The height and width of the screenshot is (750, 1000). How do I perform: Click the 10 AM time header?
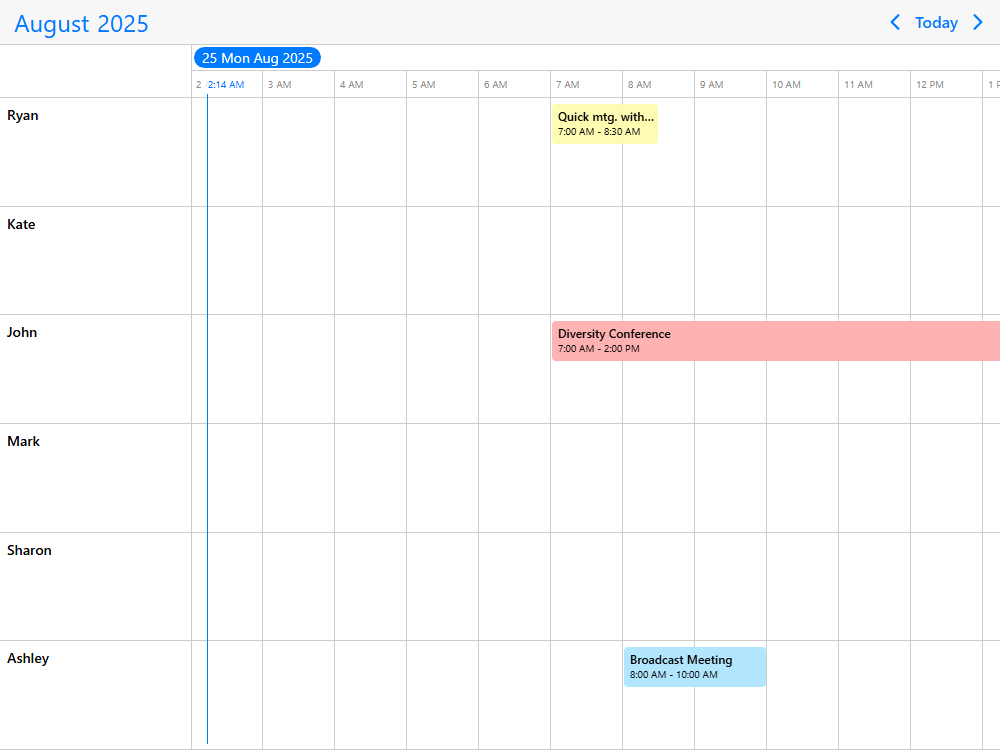pyautogui.click(x=786, y=84)
